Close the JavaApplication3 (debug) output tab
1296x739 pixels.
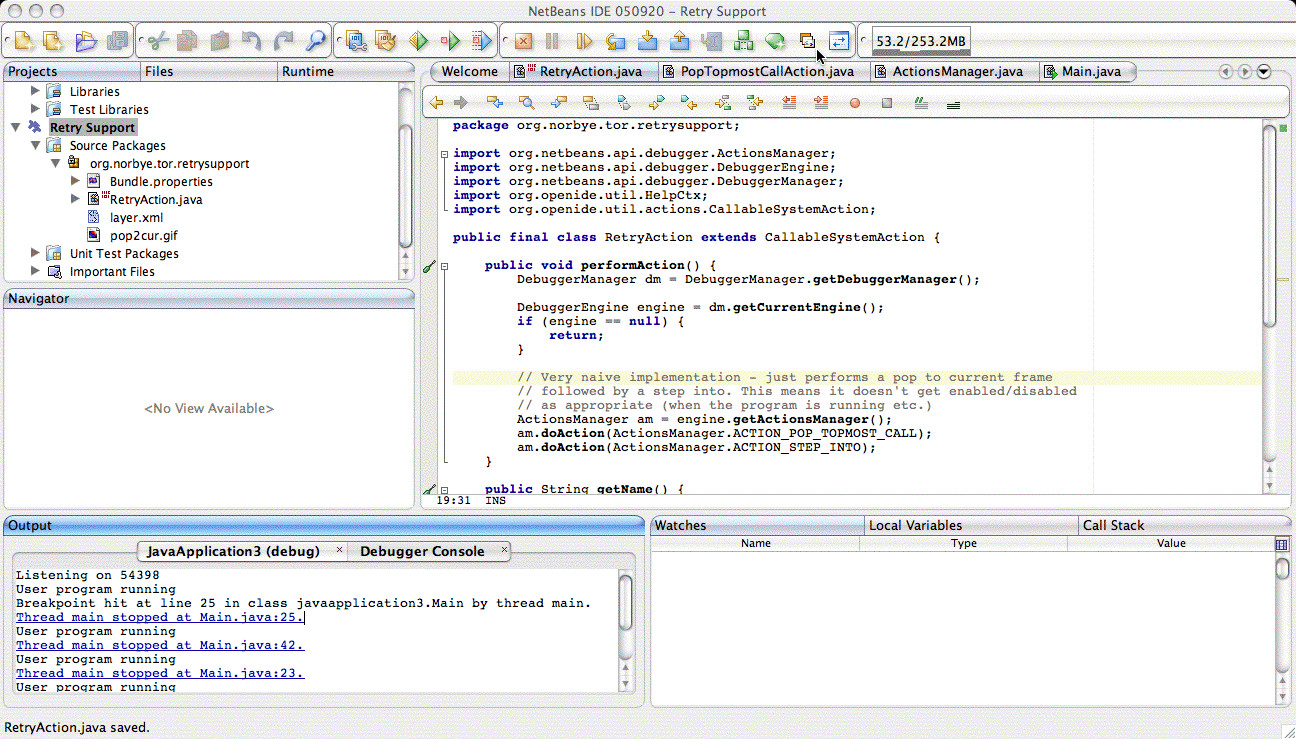click(x=339, y=550)
